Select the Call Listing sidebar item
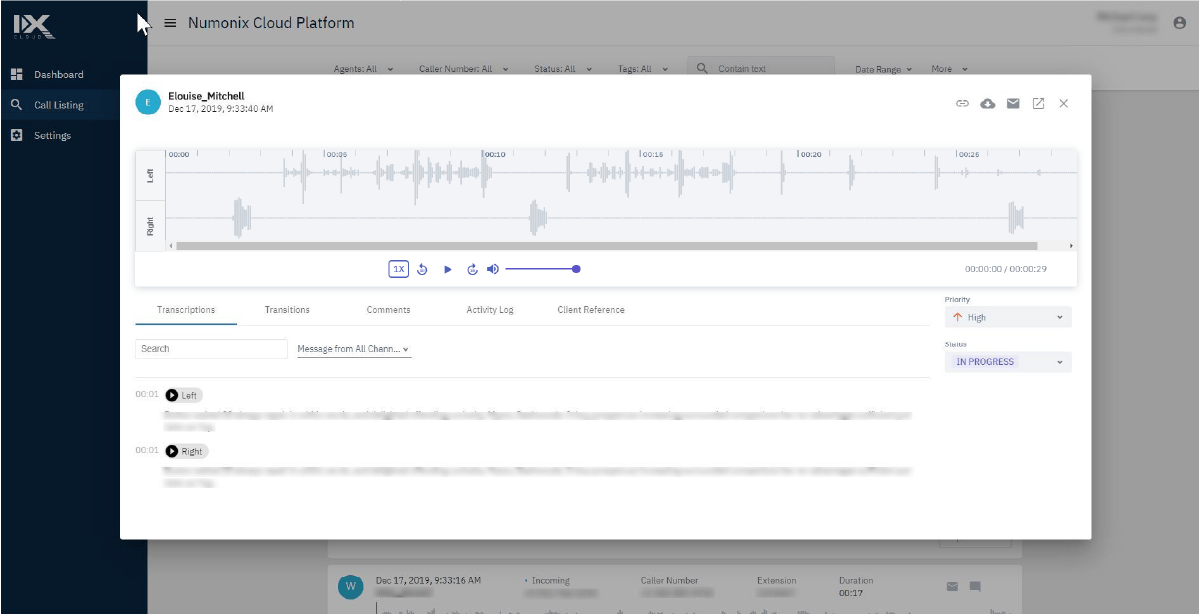 tap(58, 104)
